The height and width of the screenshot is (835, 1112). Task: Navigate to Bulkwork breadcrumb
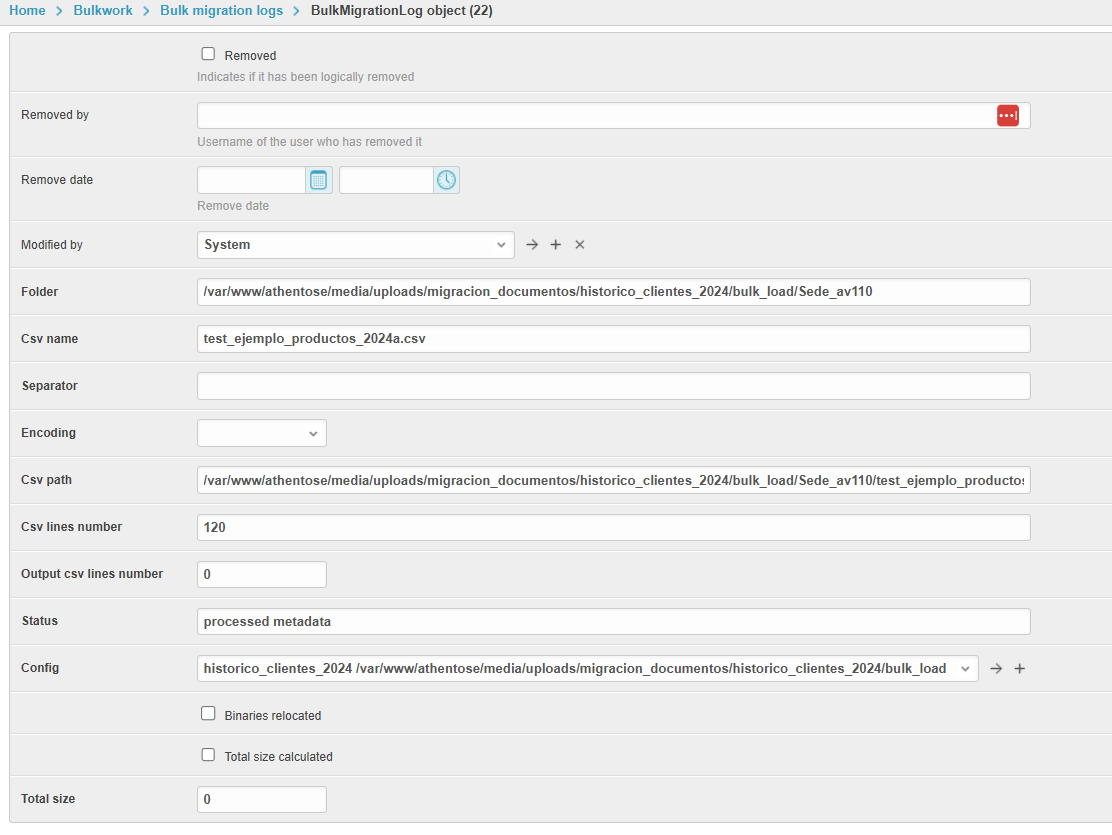coord(103,11)
